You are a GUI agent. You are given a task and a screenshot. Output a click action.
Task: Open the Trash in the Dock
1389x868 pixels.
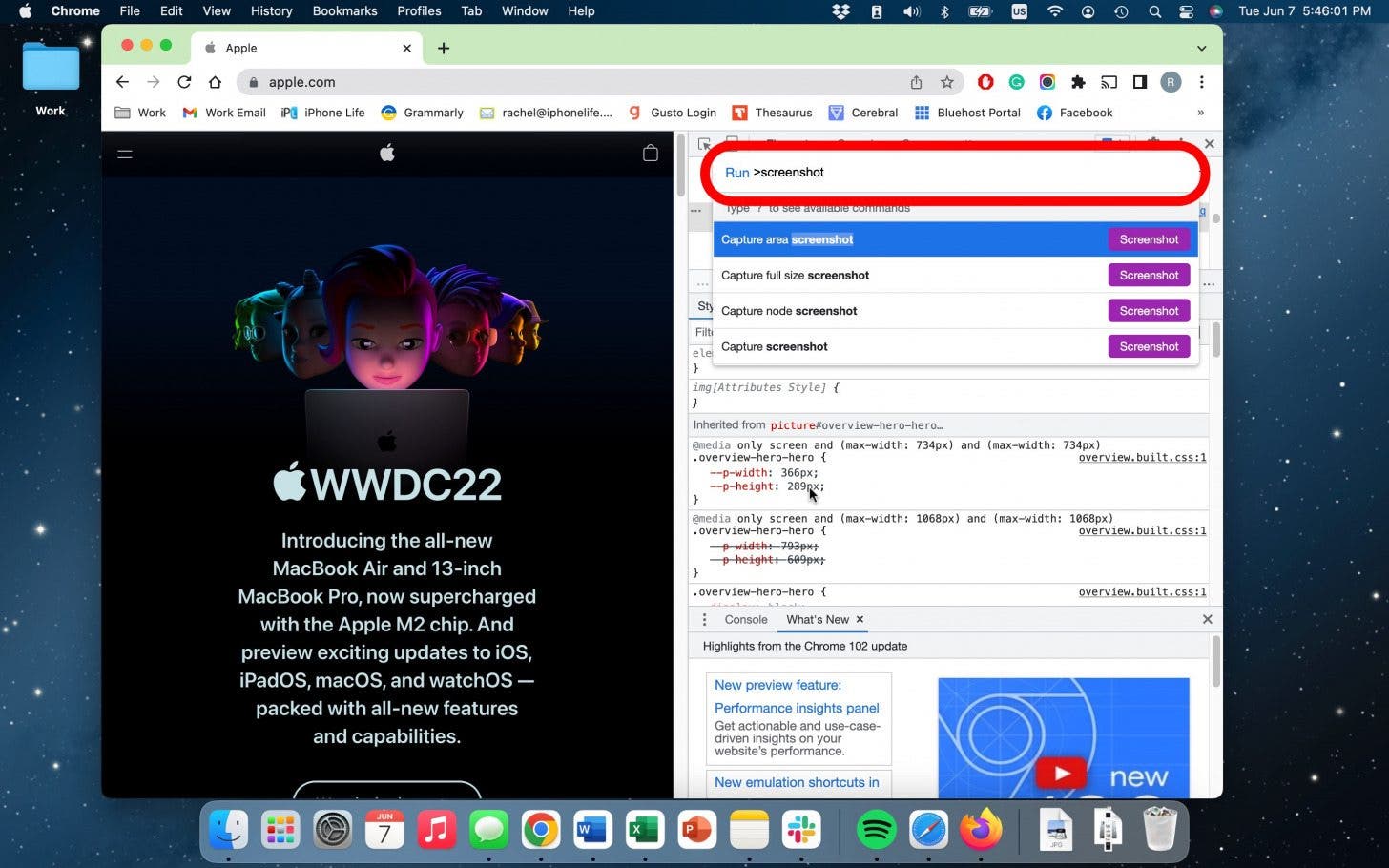point(1160,829)
